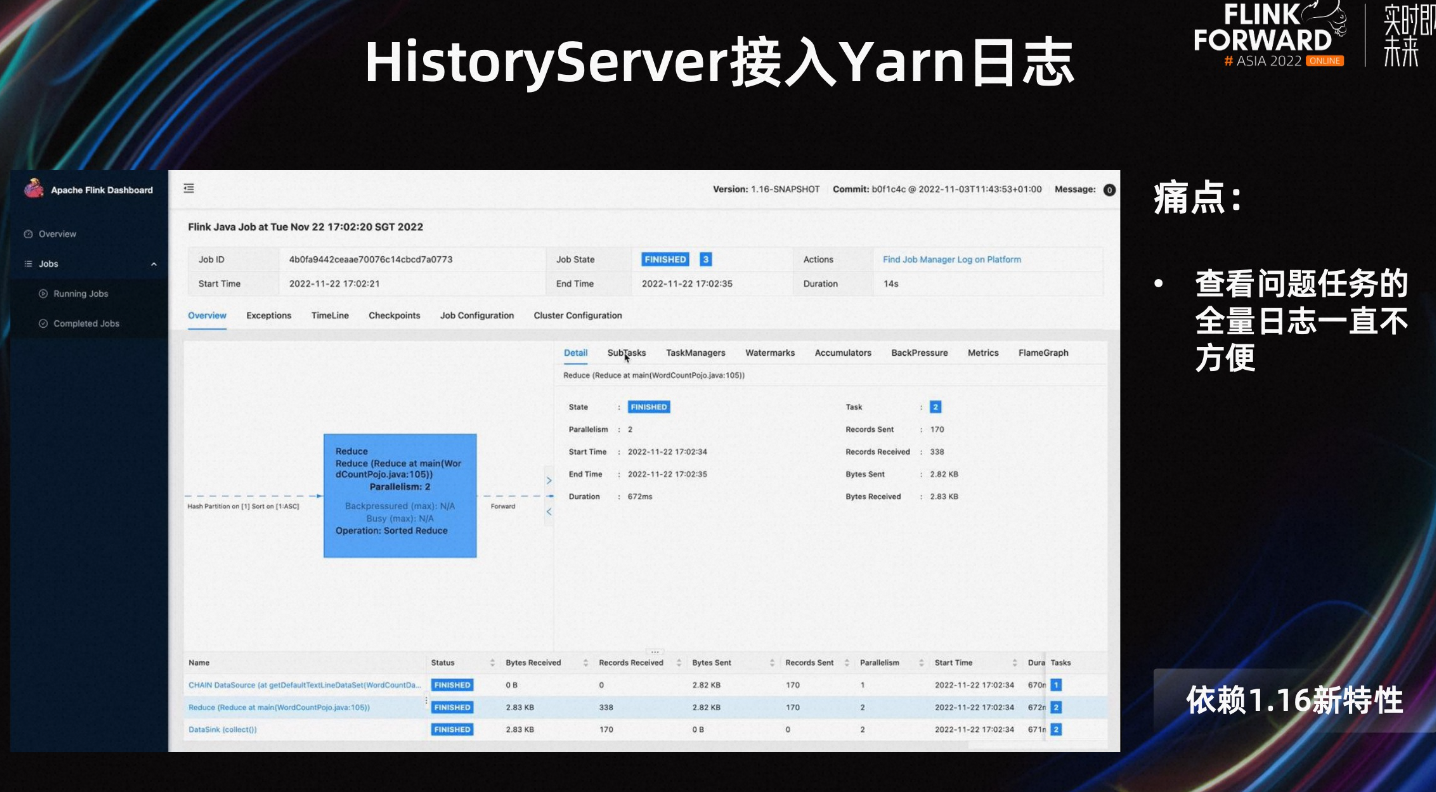Click the Duration value 14s

click(890, 284)
